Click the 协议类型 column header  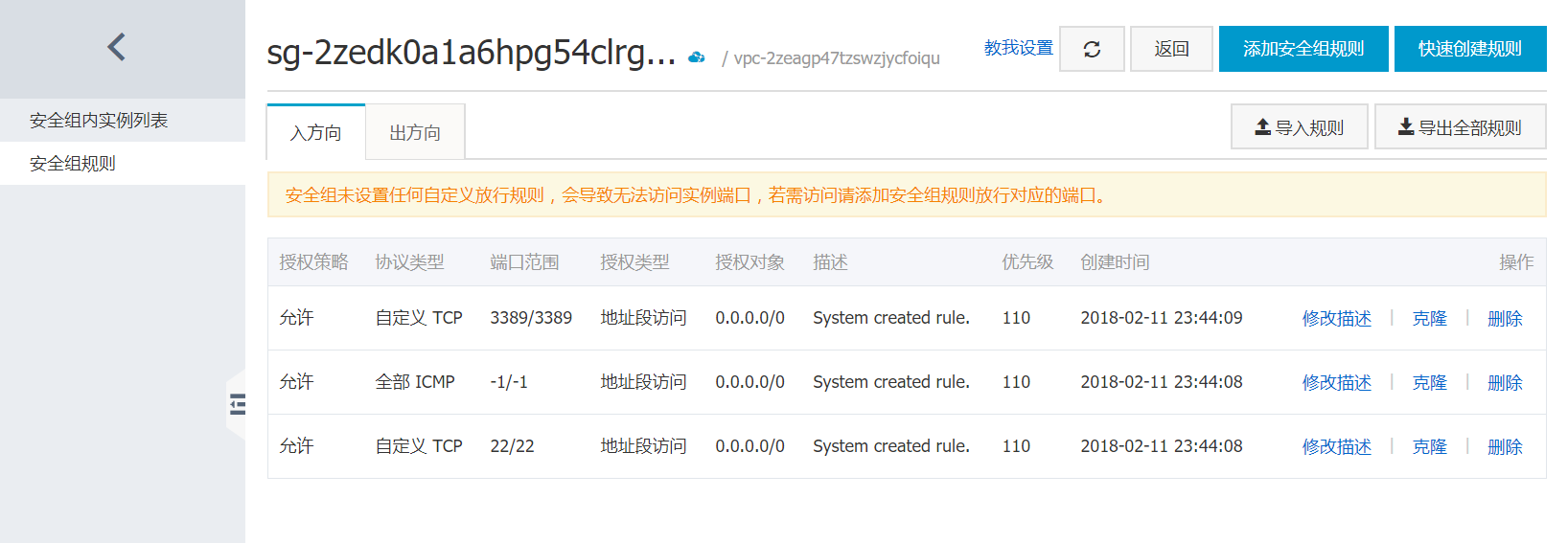click(x=409, y=262)
